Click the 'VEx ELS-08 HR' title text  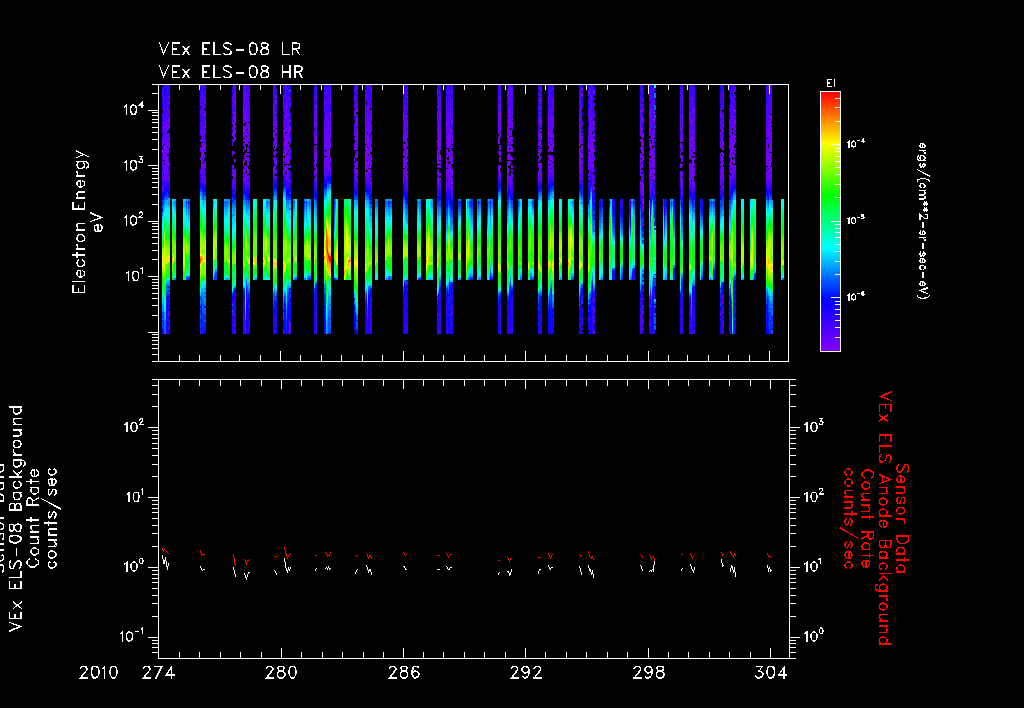coord(231,72)
